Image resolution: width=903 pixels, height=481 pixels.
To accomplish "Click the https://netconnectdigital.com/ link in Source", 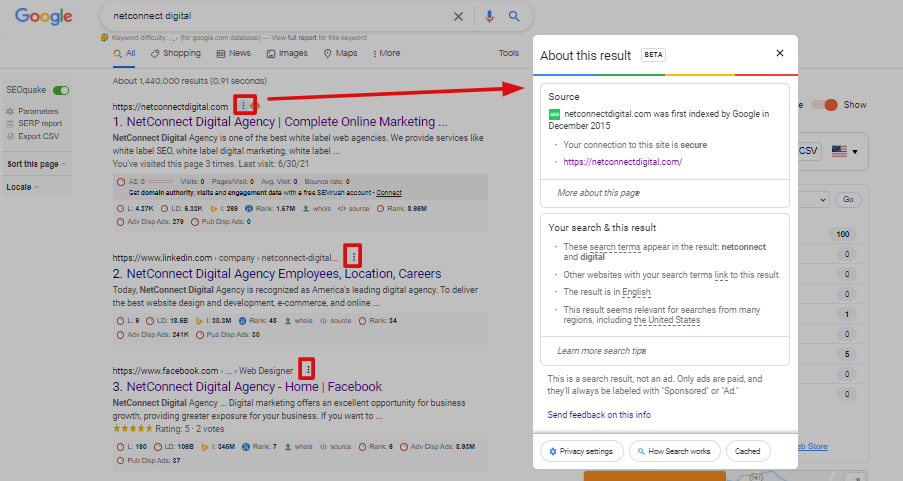I will 623,162.
